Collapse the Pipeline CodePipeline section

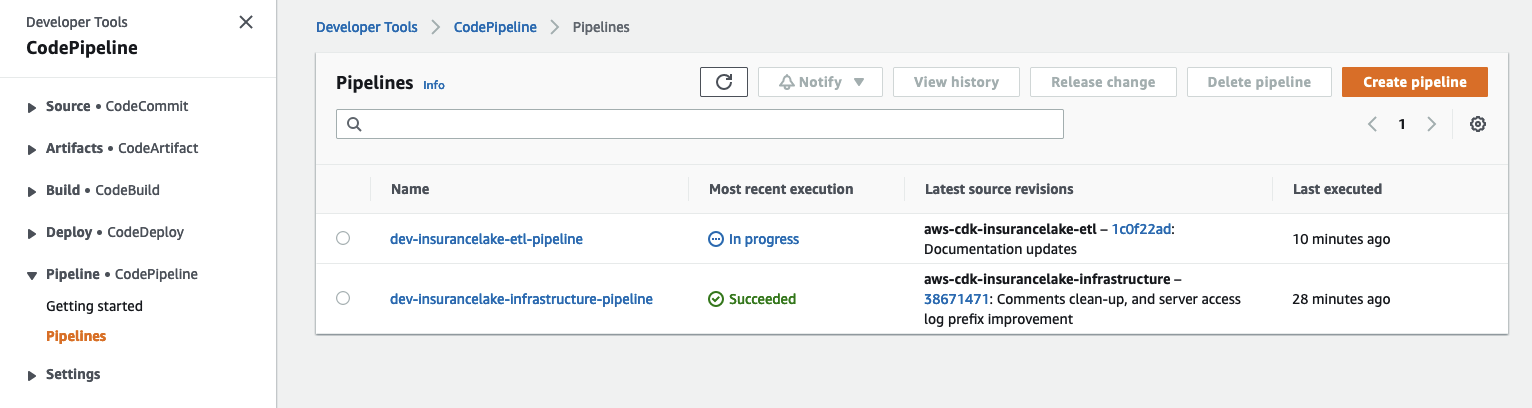[33, 275]
